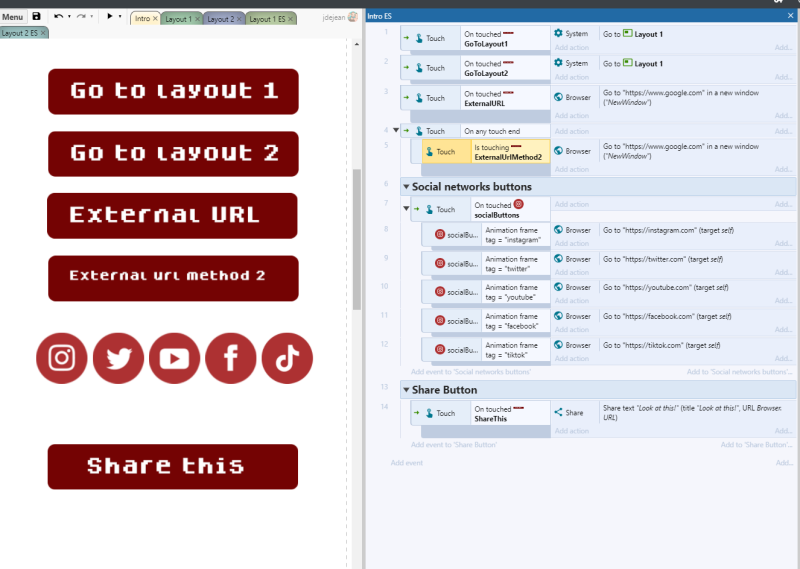The width and height of the screenshot is (800, 569).
Task: Click Touch icon in GoToLayout1 event
Action: point(419,38)
